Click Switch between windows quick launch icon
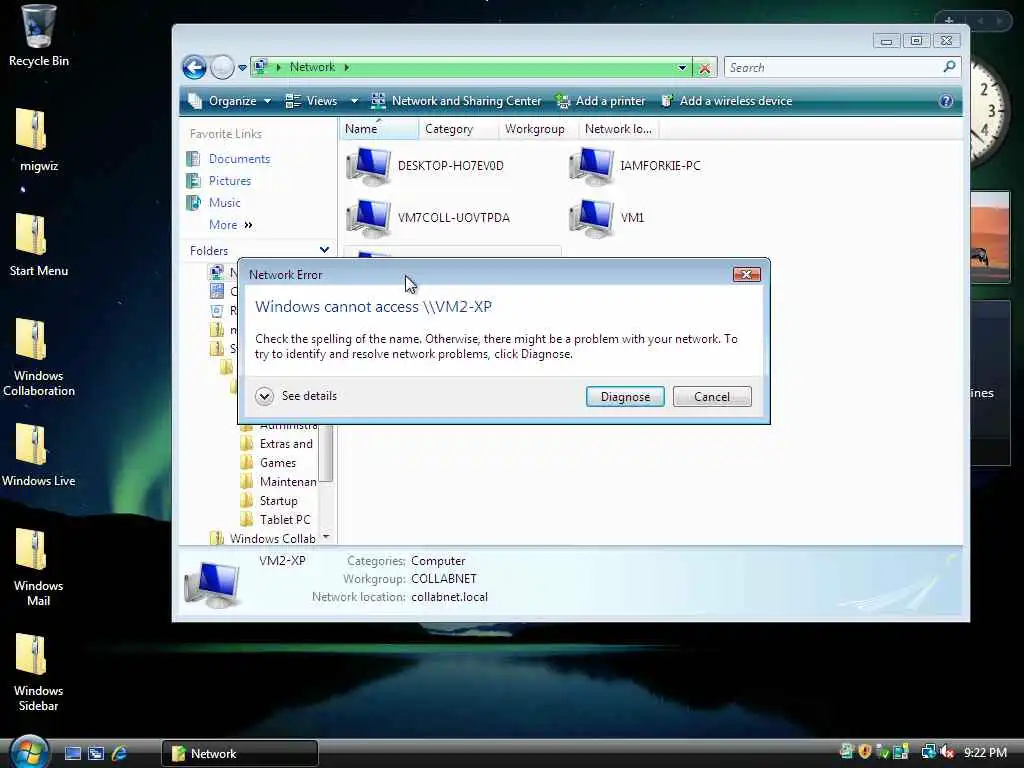Screen dimensions: 1024x768 [x=96, y=754]
